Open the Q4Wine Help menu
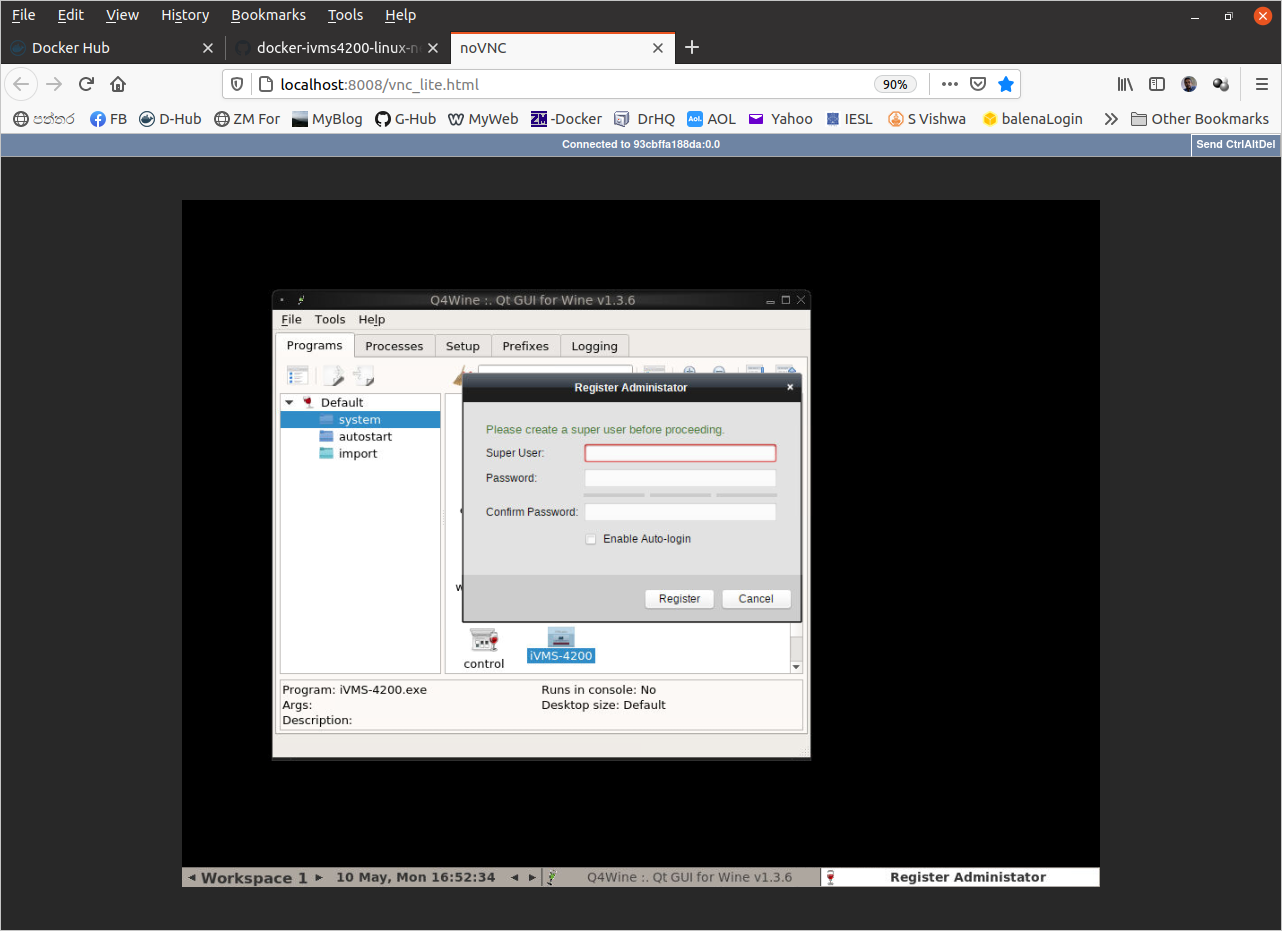 (x=372, y=319)
